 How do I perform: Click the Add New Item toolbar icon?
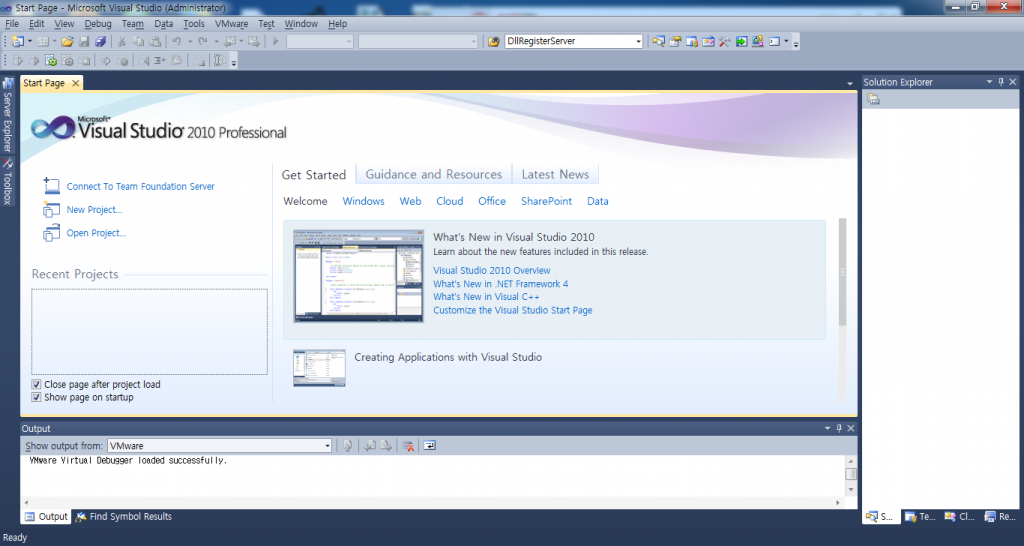coord(42,41)
